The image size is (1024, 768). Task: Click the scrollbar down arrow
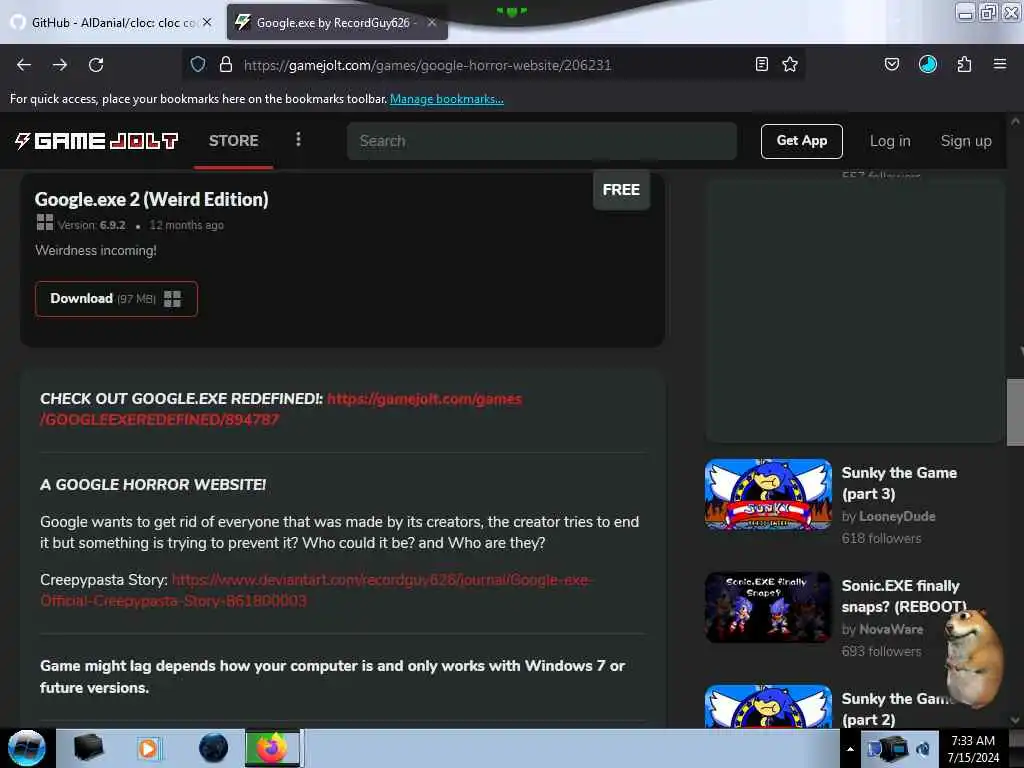tap(1015, 720)
